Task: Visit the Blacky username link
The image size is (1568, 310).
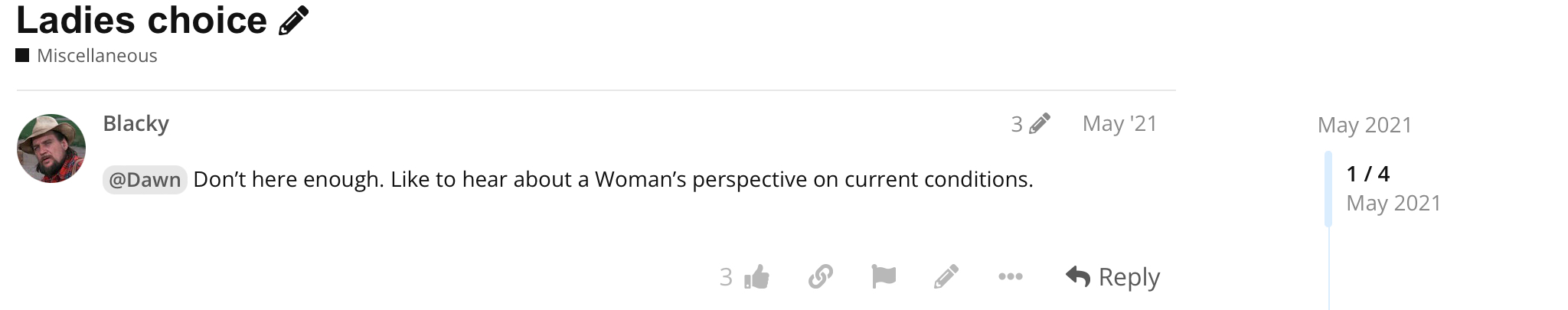Action: (136, 123)
